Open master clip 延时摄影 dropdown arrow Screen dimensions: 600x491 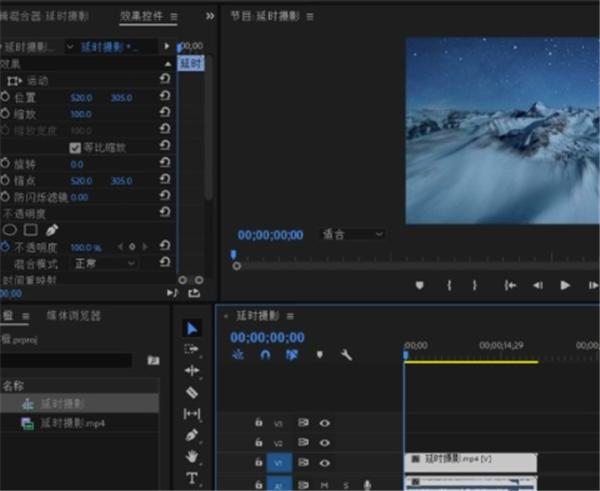[70, 47]
